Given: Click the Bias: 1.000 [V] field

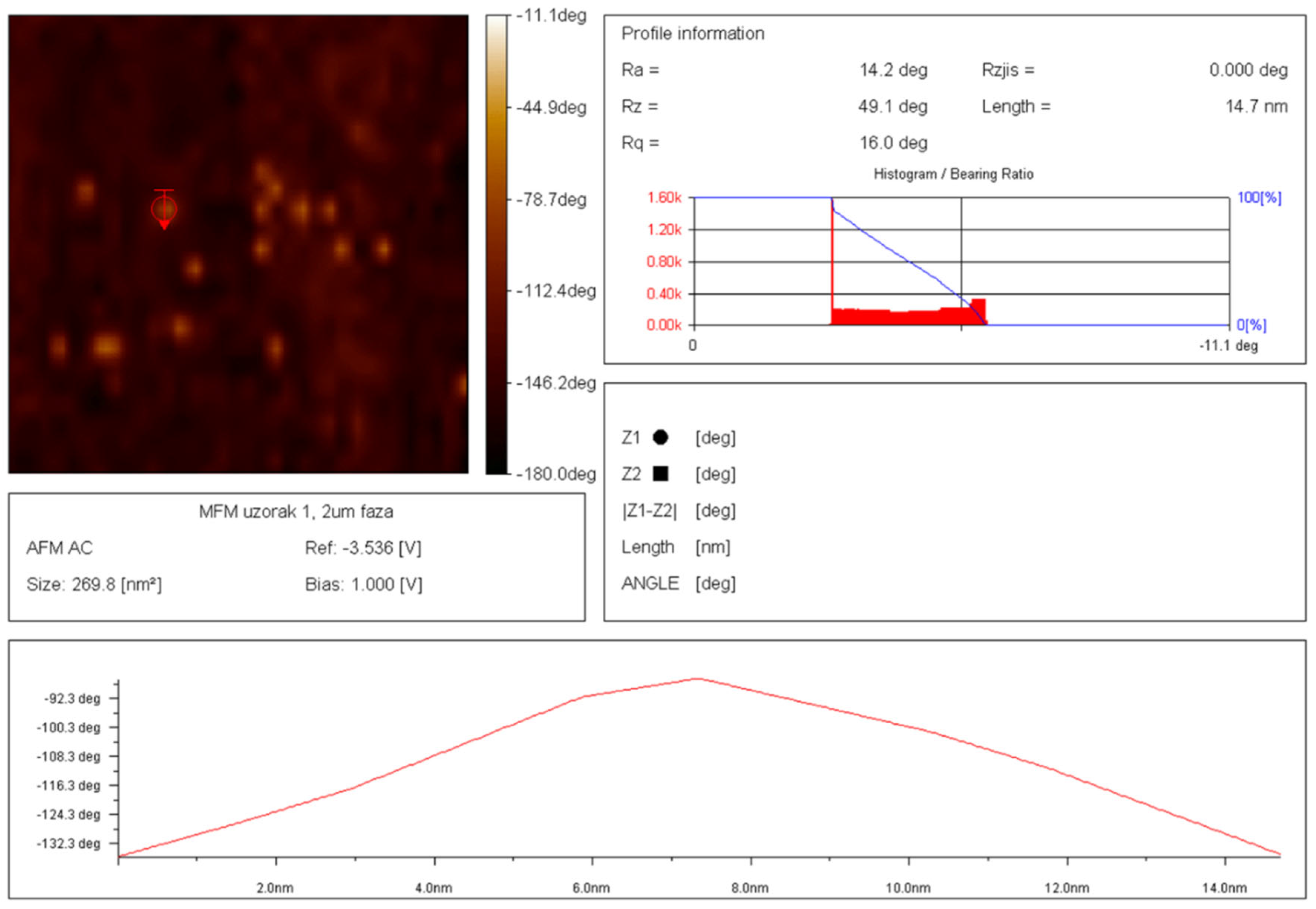Looking at the screenshot, I should point(363,584).
